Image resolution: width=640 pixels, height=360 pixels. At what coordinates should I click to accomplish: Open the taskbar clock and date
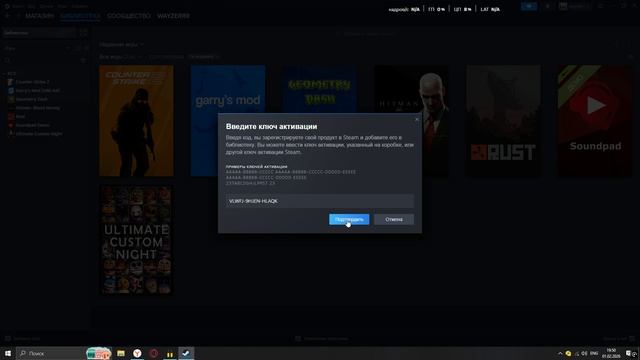611,353
